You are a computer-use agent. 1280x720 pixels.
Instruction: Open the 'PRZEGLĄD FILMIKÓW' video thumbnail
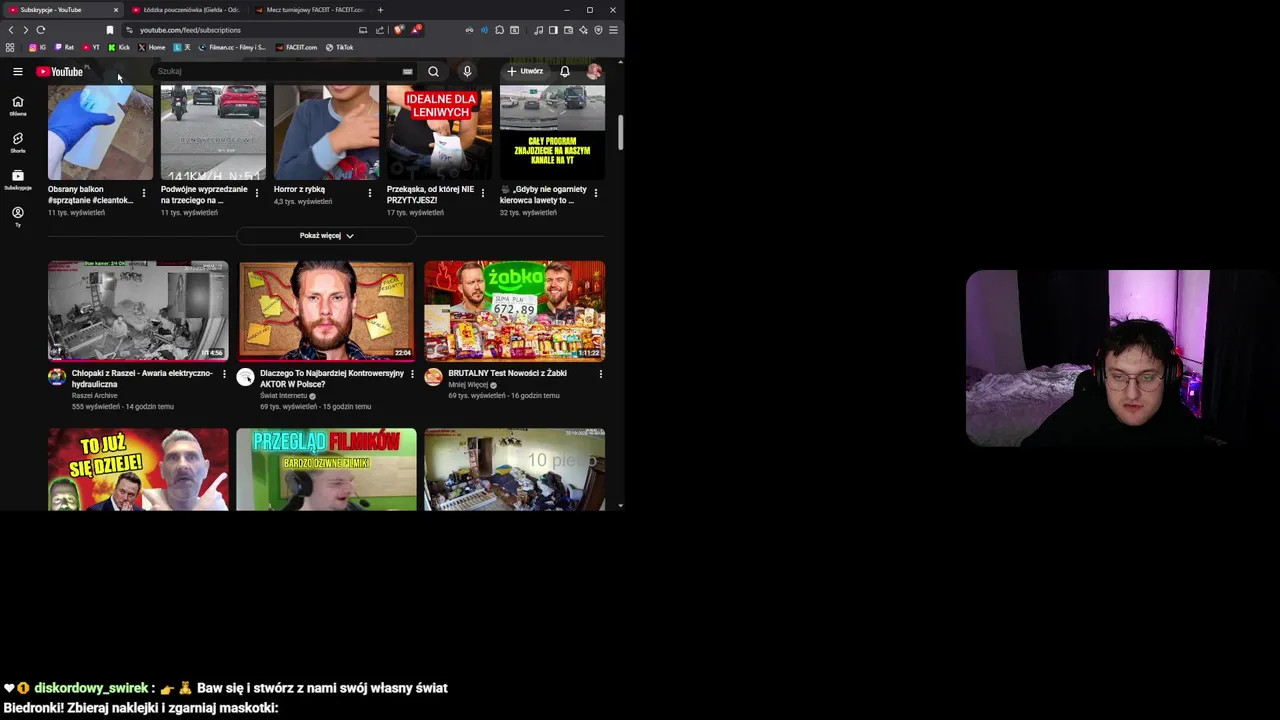point(326,469)
